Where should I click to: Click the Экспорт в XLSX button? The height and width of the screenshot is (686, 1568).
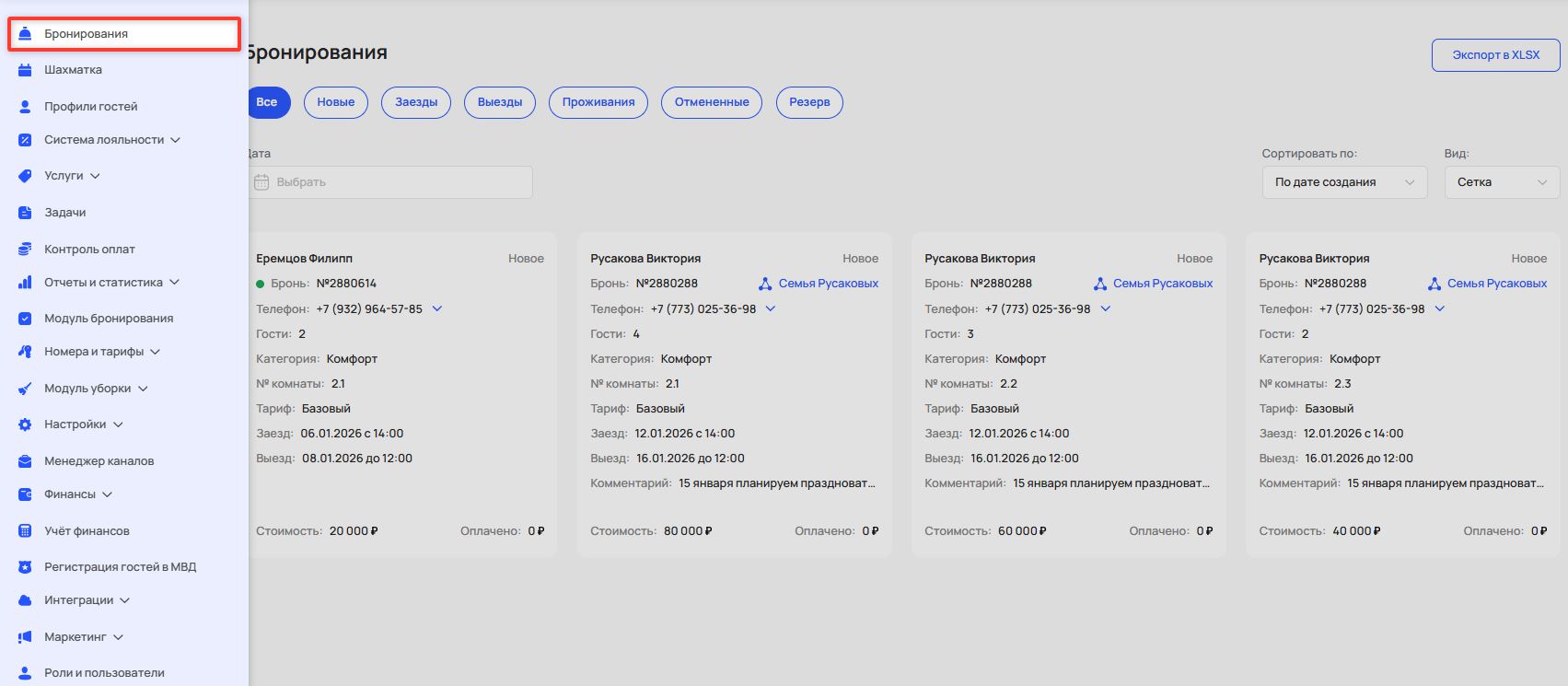pos(1495,55)
